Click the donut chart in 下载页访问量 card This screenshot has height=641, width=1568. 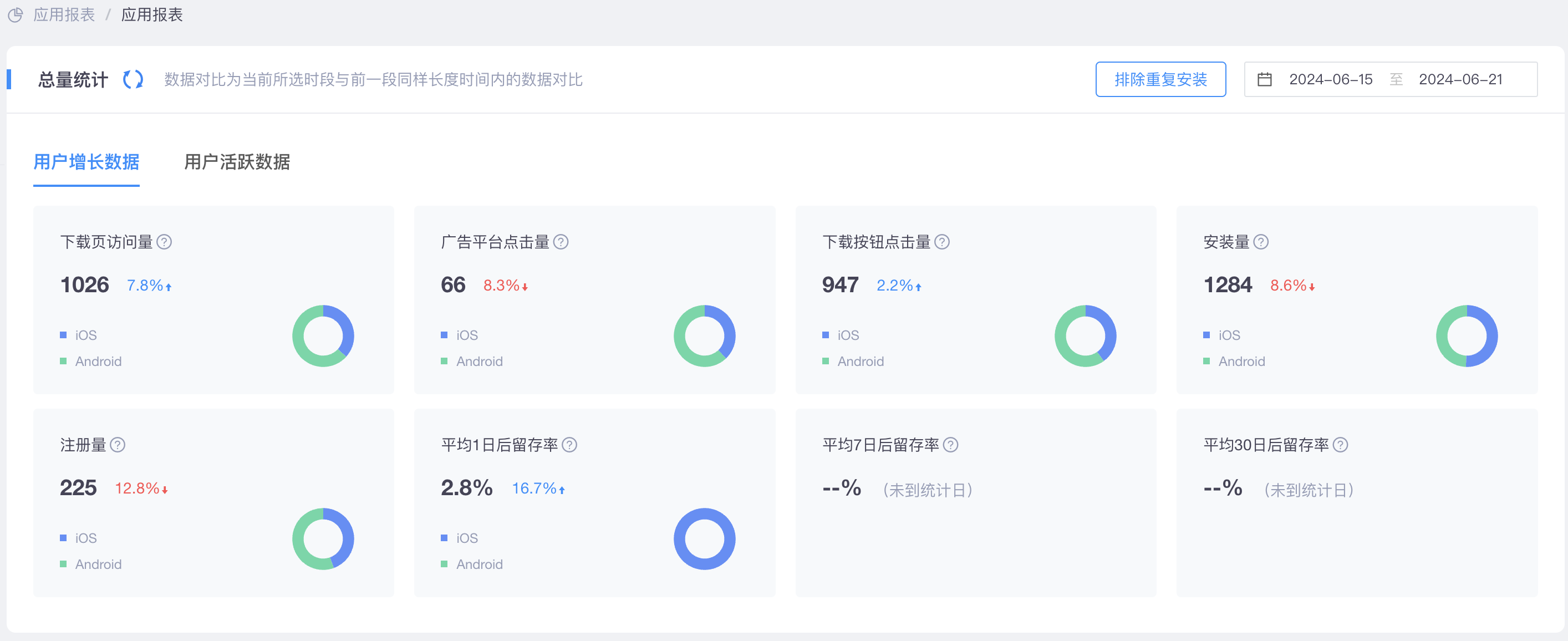tap(323, 335)
